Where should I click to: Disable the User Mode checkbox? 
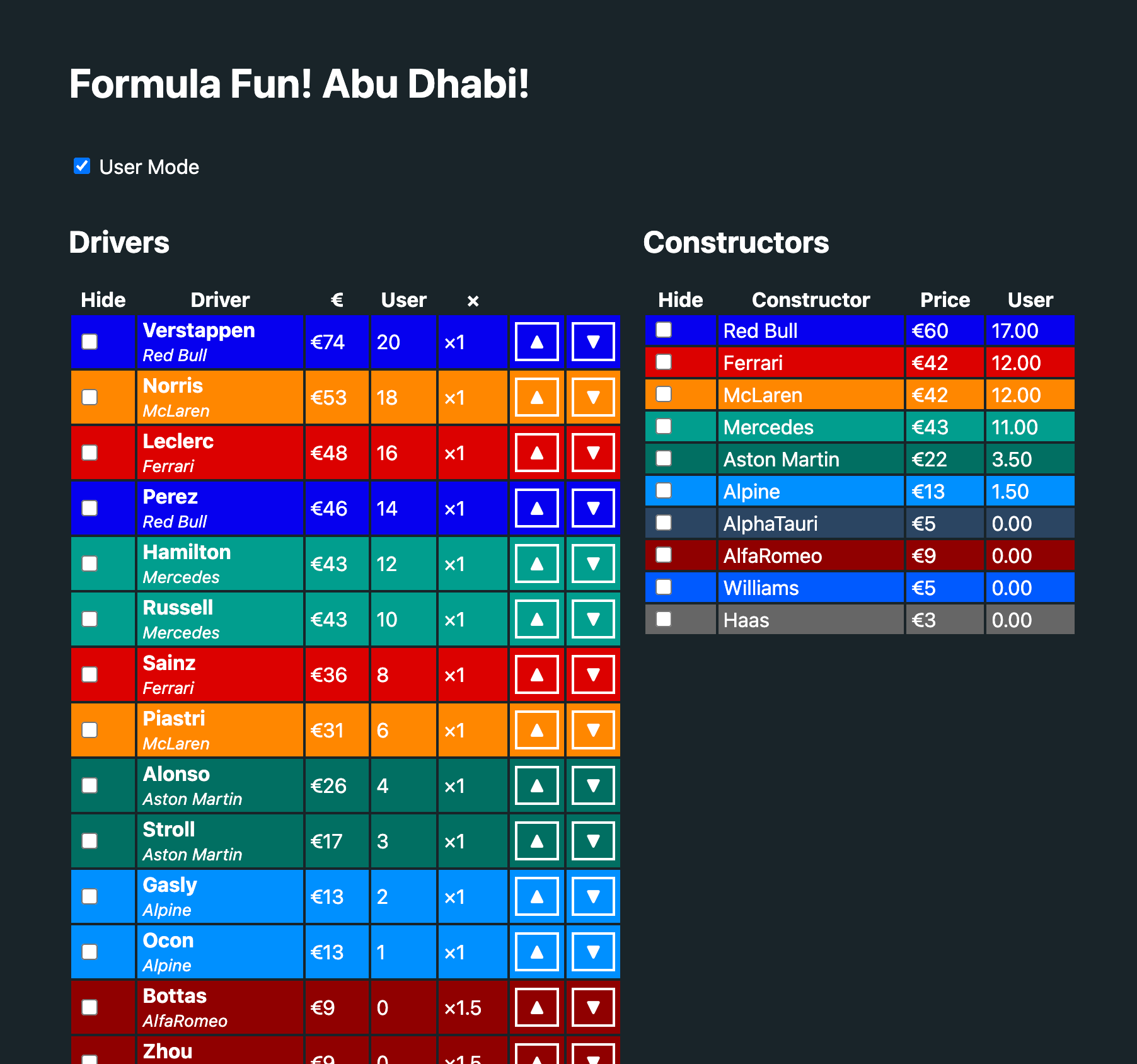(x=83, y=166)
